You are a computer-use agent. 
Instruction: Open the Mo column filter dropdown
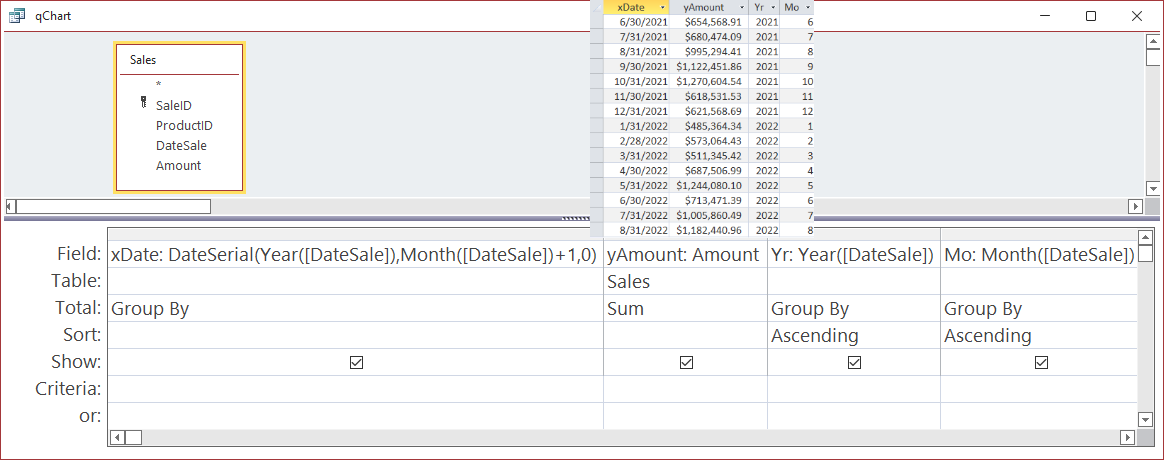(x=808, y=7)
